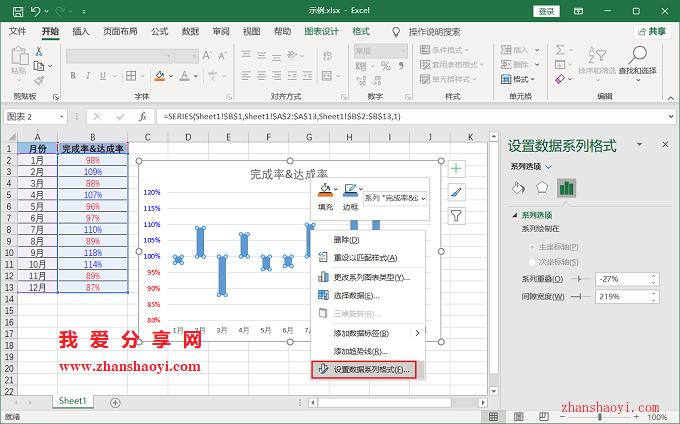Click the percent style icon

point(386,66)
